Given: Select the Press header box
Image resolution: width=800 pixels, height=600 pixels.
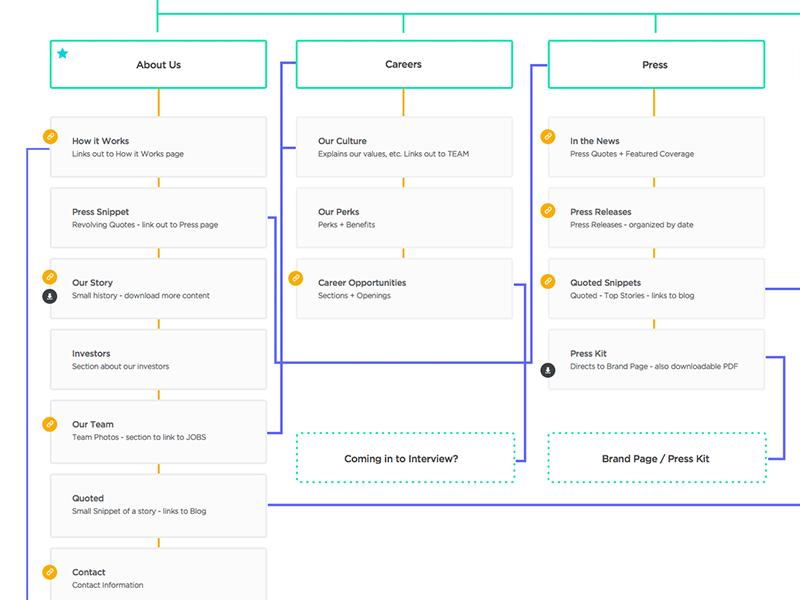Looking at the screenshot, I should tap(655, 65).
